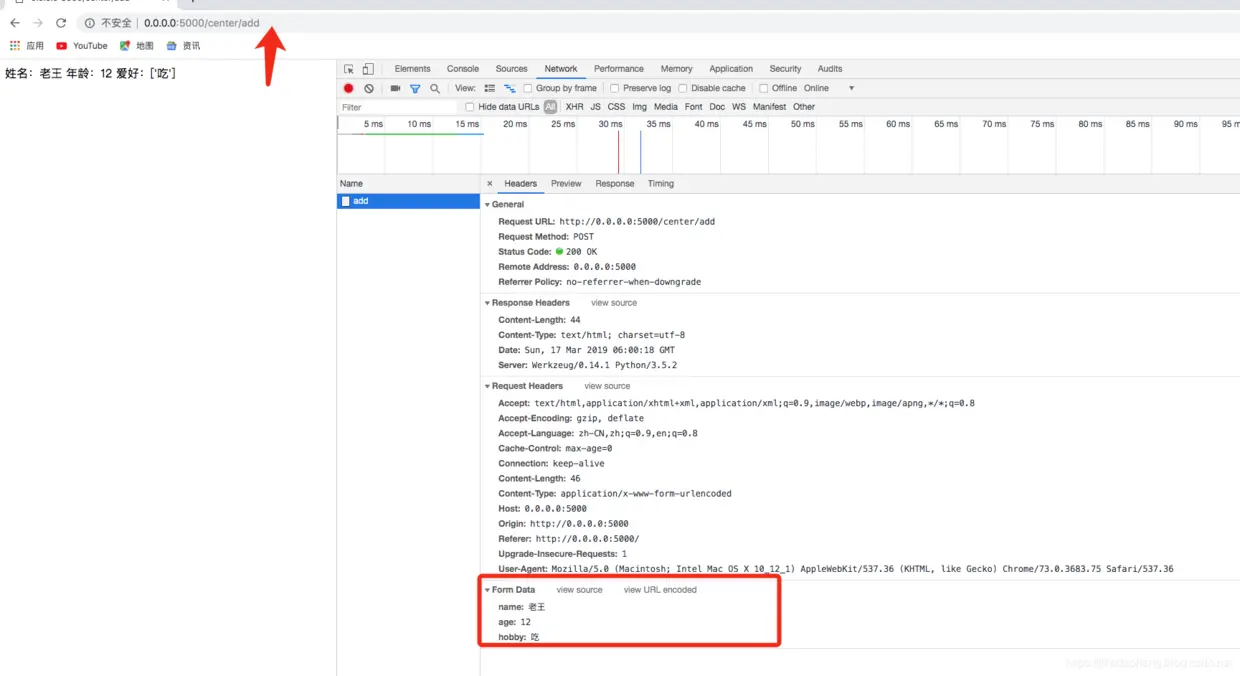Viewport: 1240px width, 676px height.
Task: Filter requests by Other
Action: pyautogui.click(x=804, y=107)
